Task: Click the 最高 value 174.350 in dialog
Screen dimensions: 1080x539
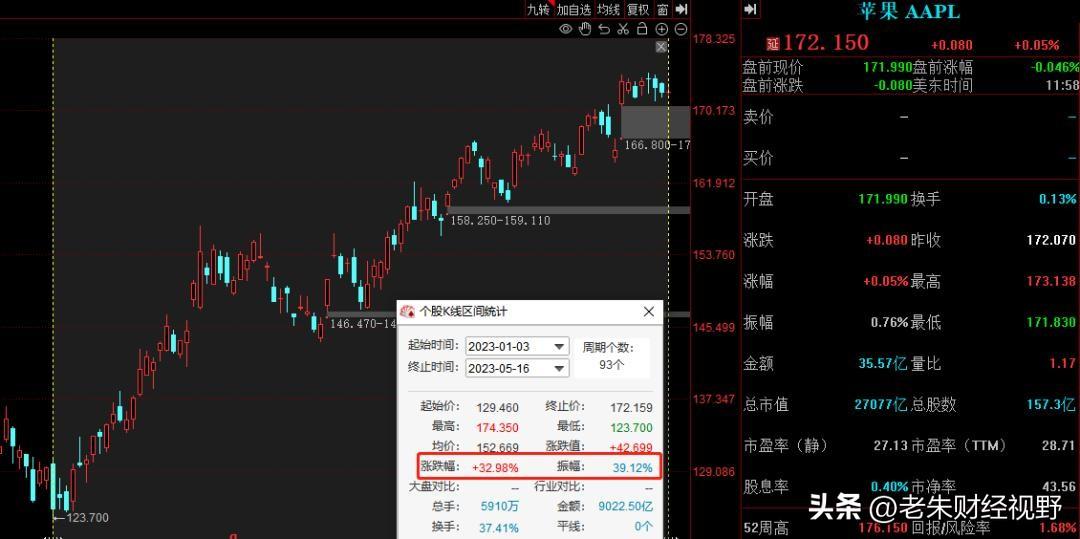Action: tap(497, 427)
